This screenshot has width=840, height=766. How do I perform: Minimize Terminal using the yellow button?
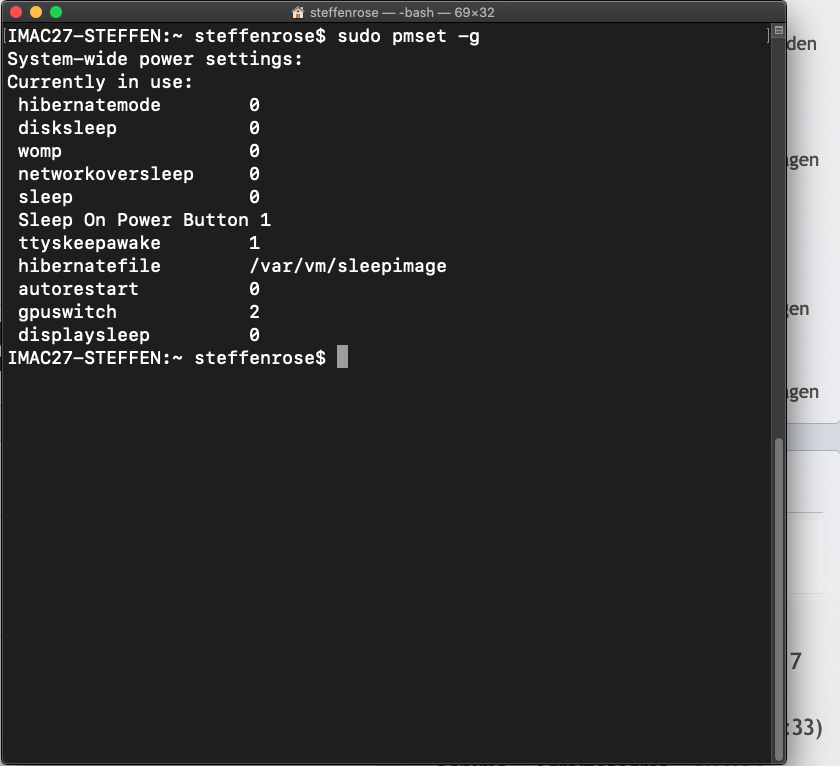pyautogui.click(x=35, y=12)
